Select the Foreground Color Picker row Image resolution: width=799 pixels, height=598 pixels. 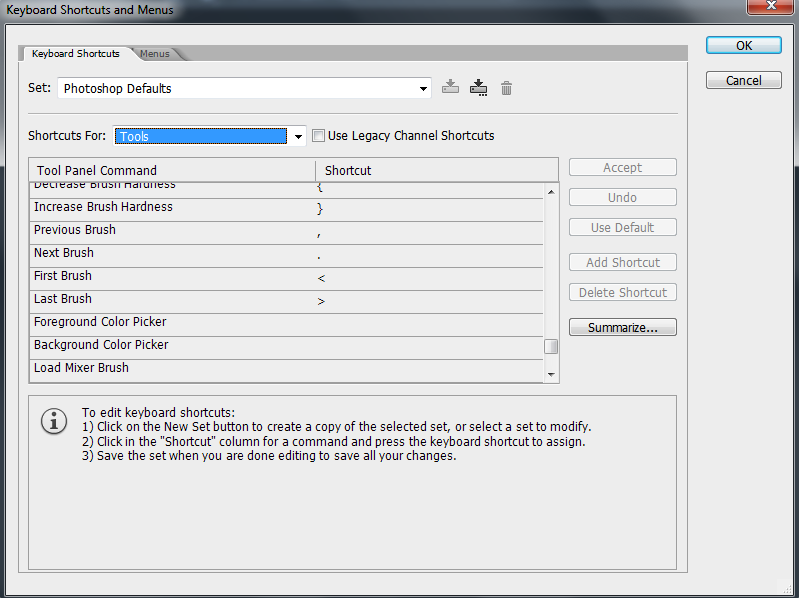pos(100,322)
